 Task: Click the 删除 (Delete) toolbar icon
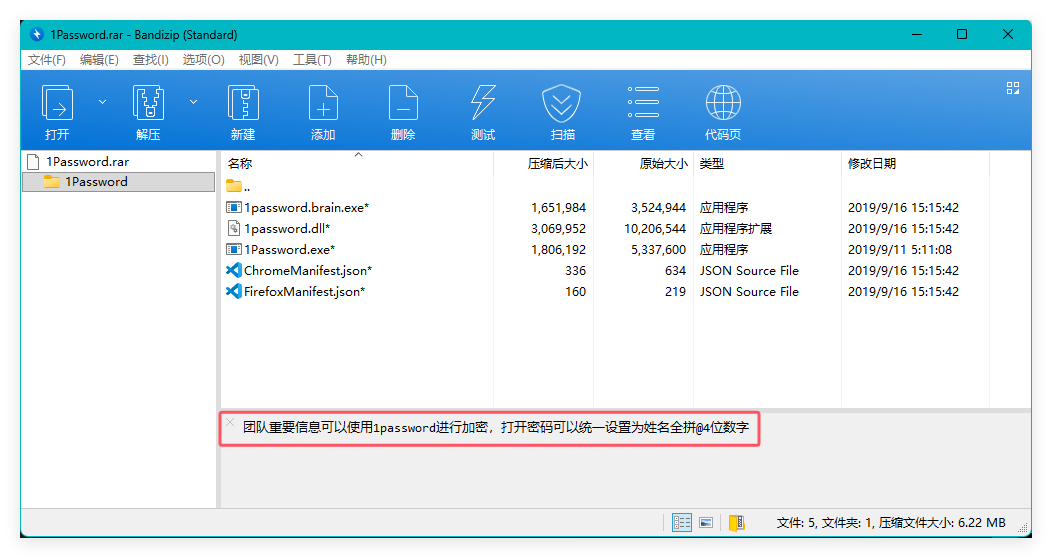point(403,103)
